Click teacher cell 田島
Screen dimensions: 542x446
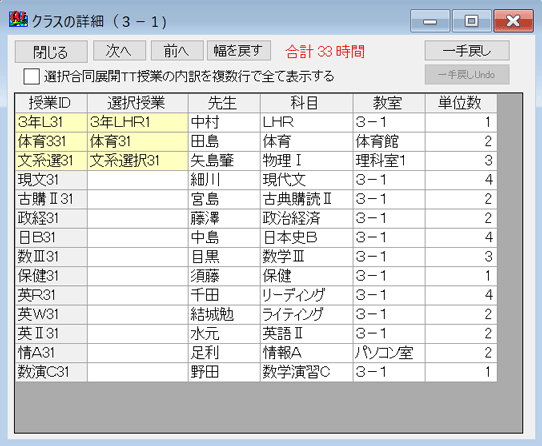[x=224, y=141]
